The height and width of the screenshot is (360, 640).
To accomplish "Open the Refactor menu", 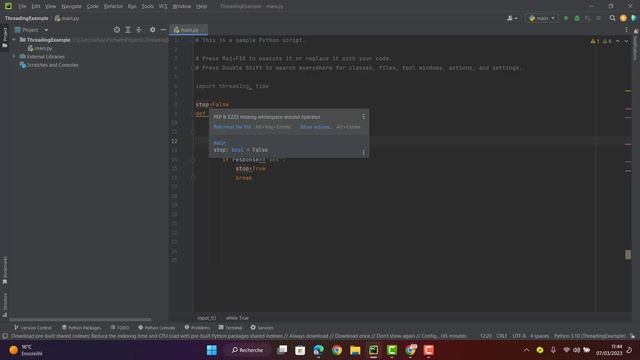I will [x=113, y=6].
